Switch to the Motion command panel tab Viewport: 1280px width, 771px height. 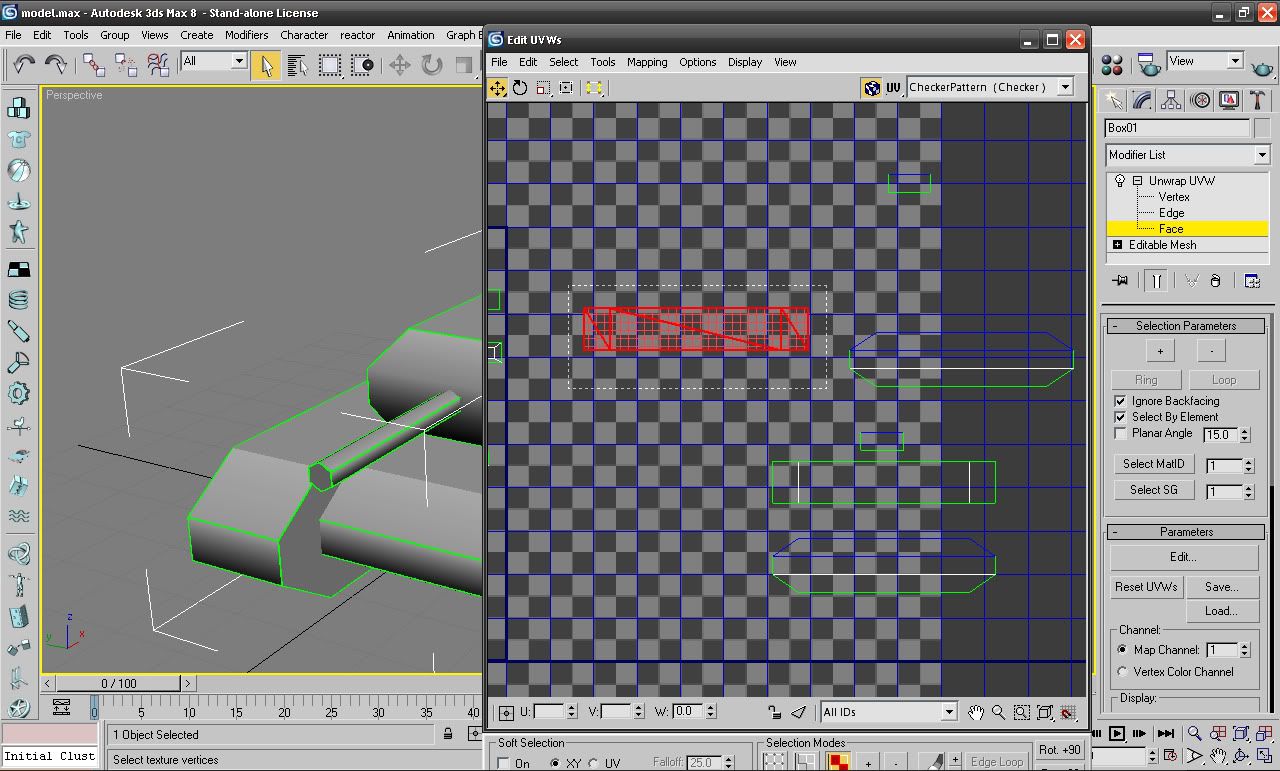click(1200, 101)
